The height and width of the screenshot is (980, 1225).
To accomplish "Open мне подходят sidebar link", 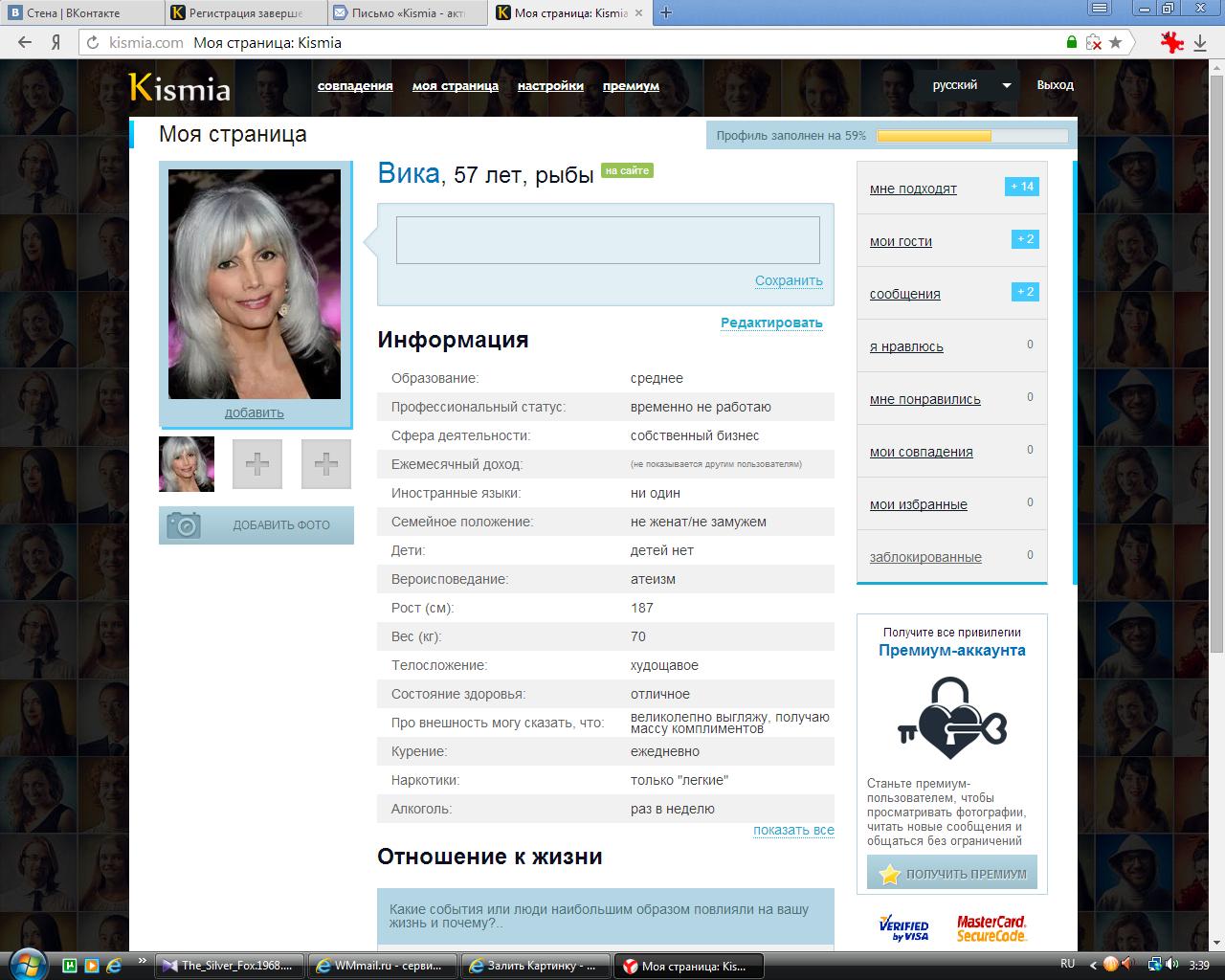I will pos(913,189).
